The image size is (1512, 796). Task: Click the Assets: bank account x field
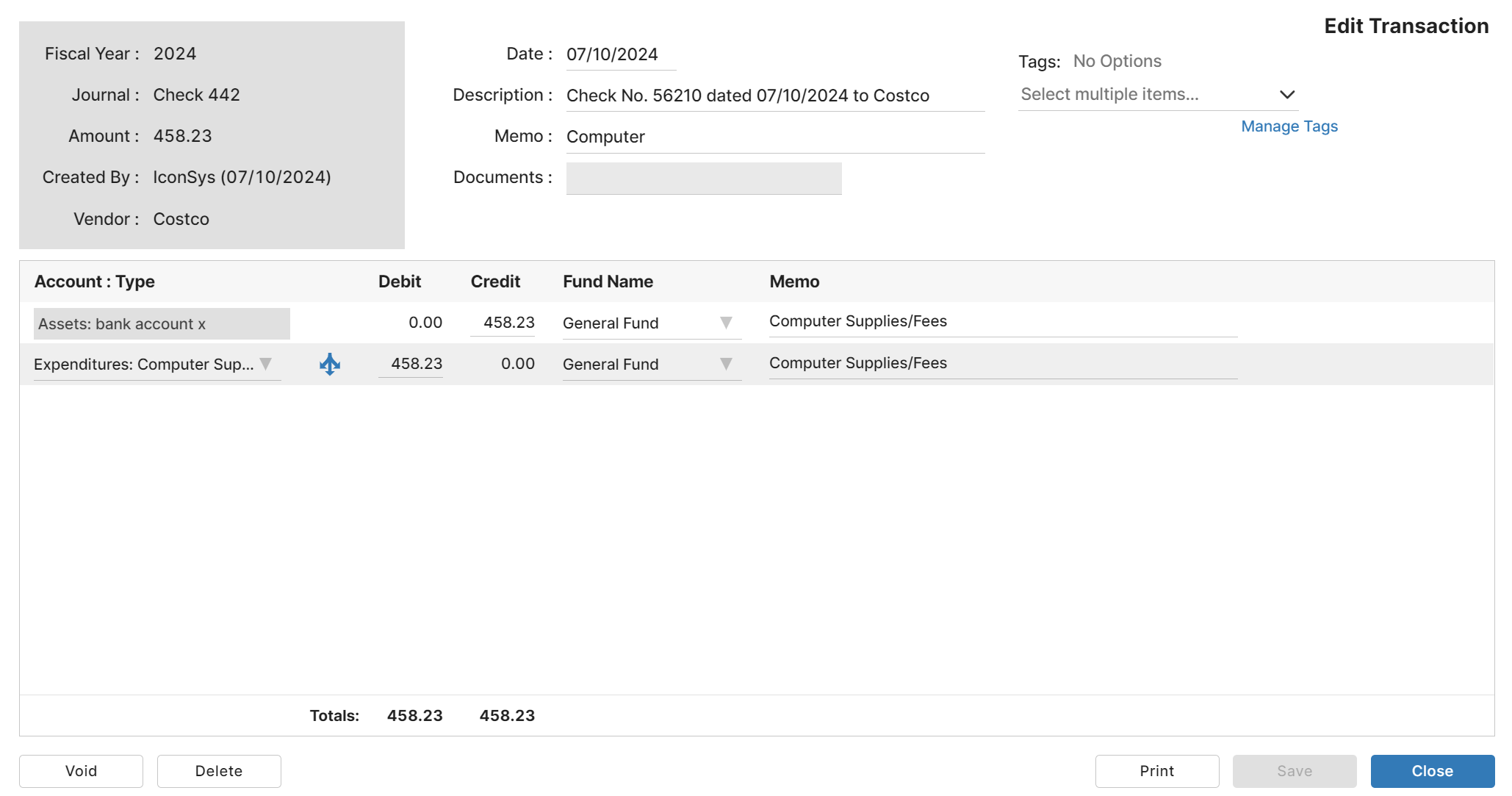tap(162, 323)
